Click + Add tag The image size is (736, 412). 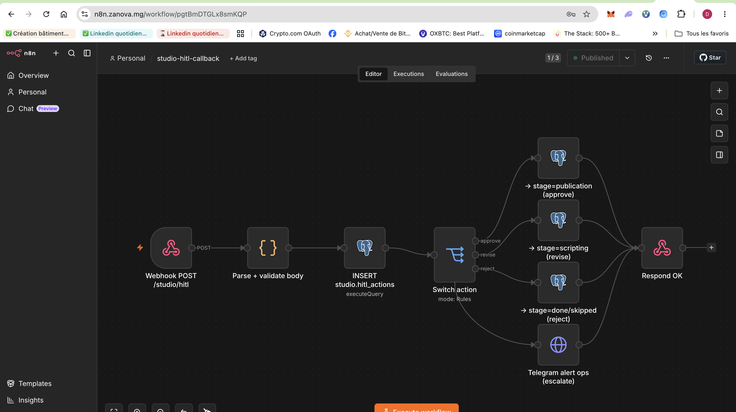tap(243, 59)
